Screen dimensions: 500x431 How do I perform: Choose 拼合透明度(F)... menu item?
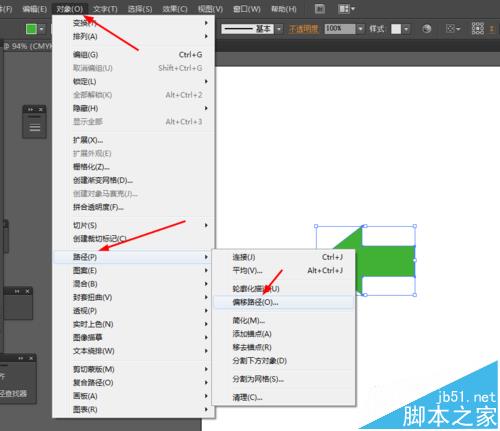click(x=133, y=207)
